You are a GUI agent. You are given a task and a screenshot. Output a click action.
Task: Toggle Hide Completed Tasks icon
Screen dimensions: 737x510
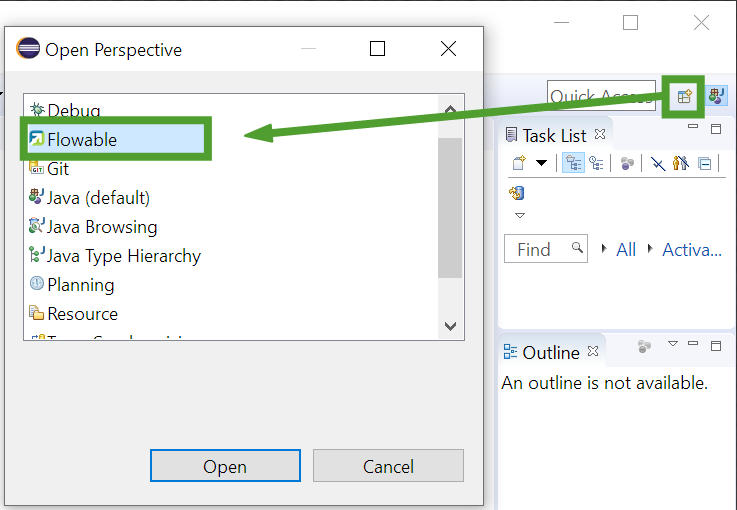tap(658, 163)
